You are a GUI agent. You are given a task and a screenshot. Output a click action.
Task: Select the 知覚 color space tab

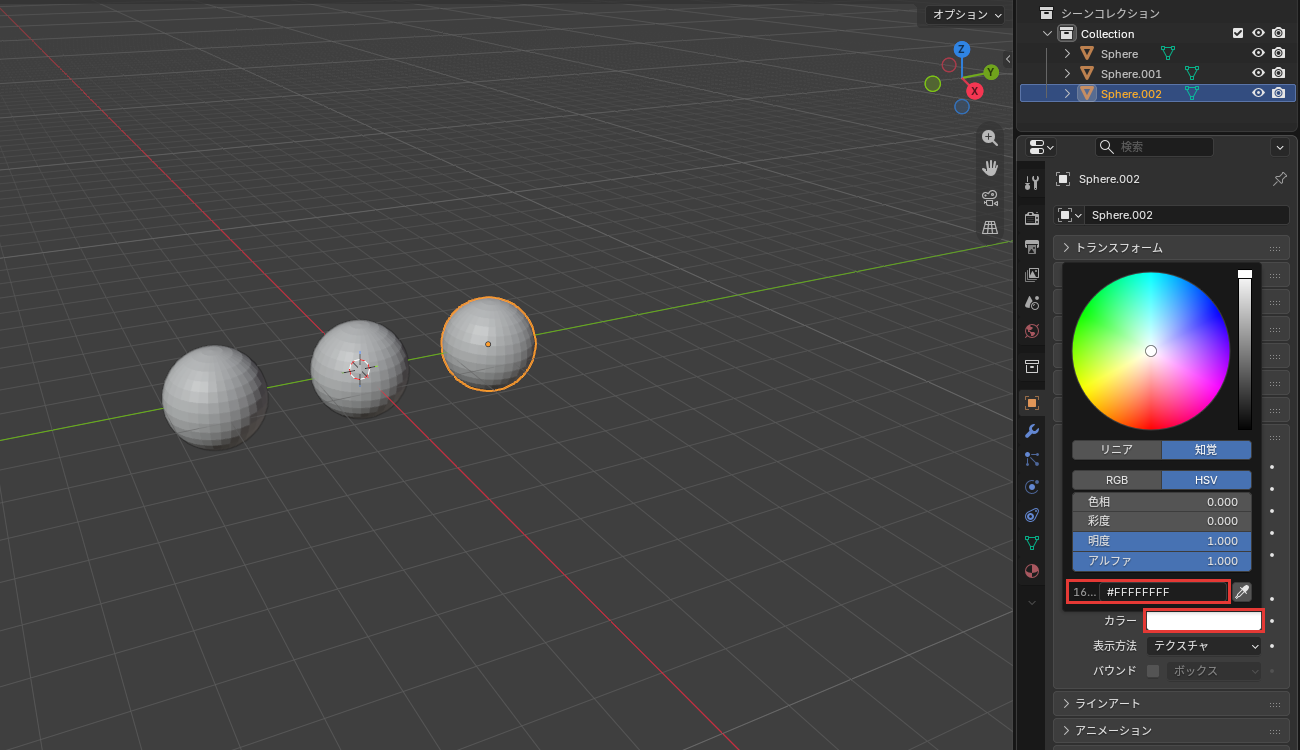tap(1206, 450)
